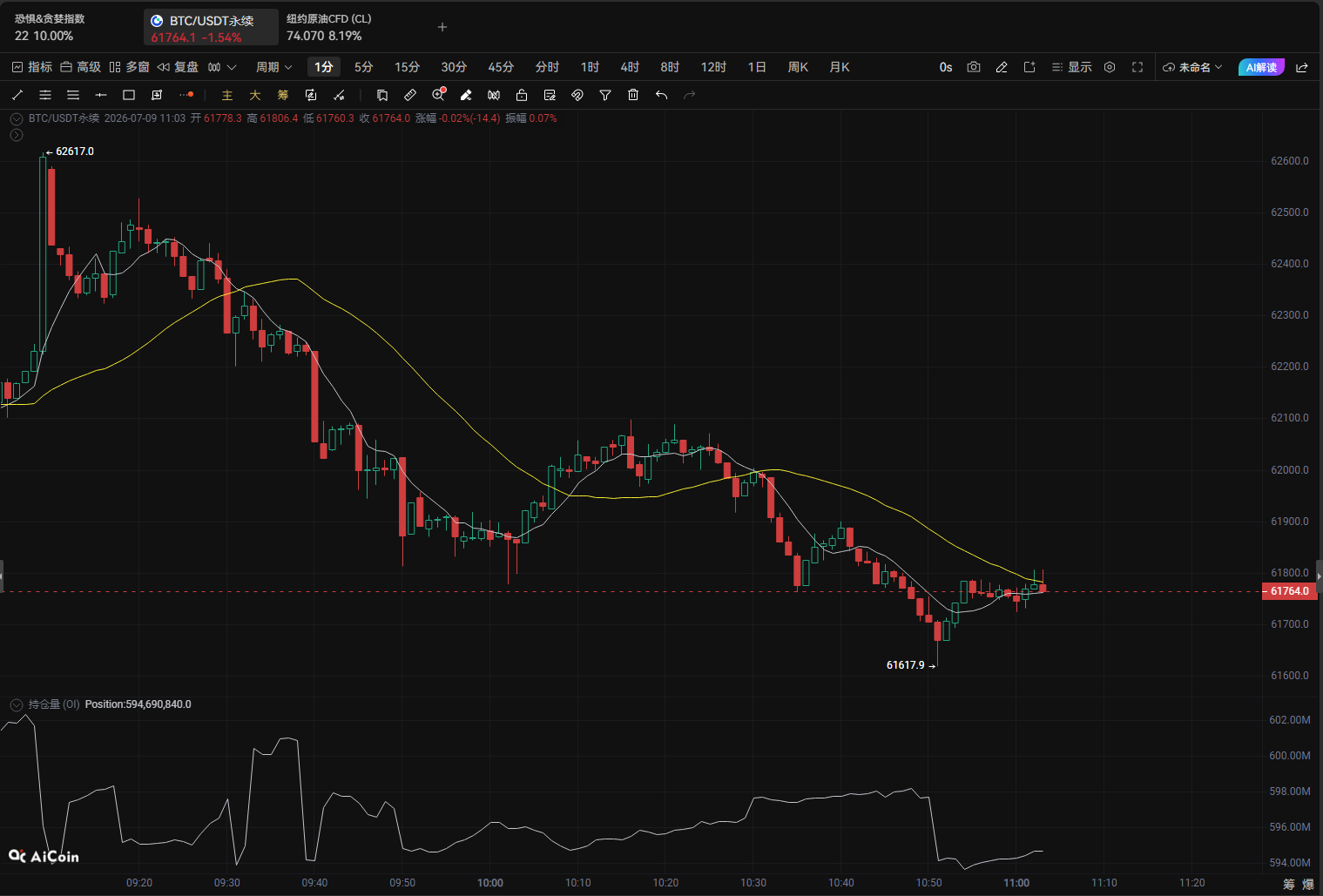Enter fullscreen chart mode
The height and width of the screenshot is (896, 1323).
(1137, 67)
